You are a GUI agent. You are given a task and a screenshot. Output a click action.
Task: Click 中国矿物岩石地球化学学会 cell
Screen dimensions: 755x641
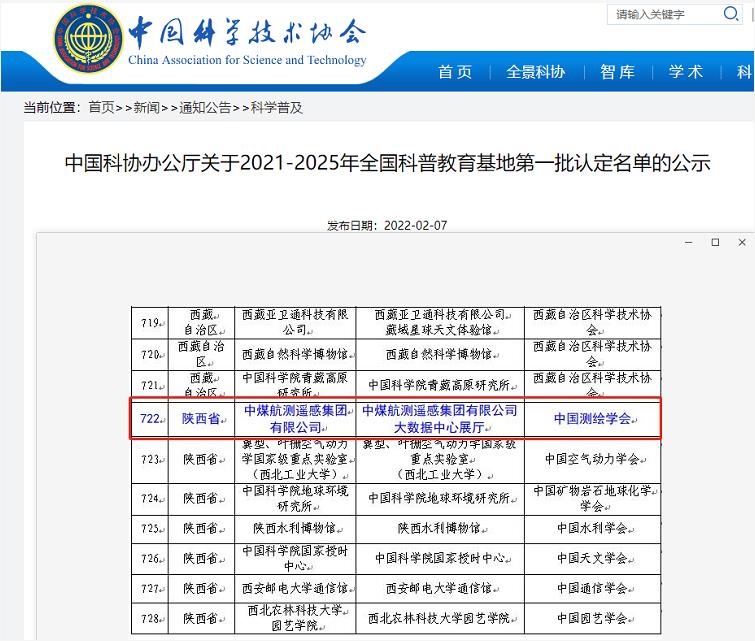point(592,498)
